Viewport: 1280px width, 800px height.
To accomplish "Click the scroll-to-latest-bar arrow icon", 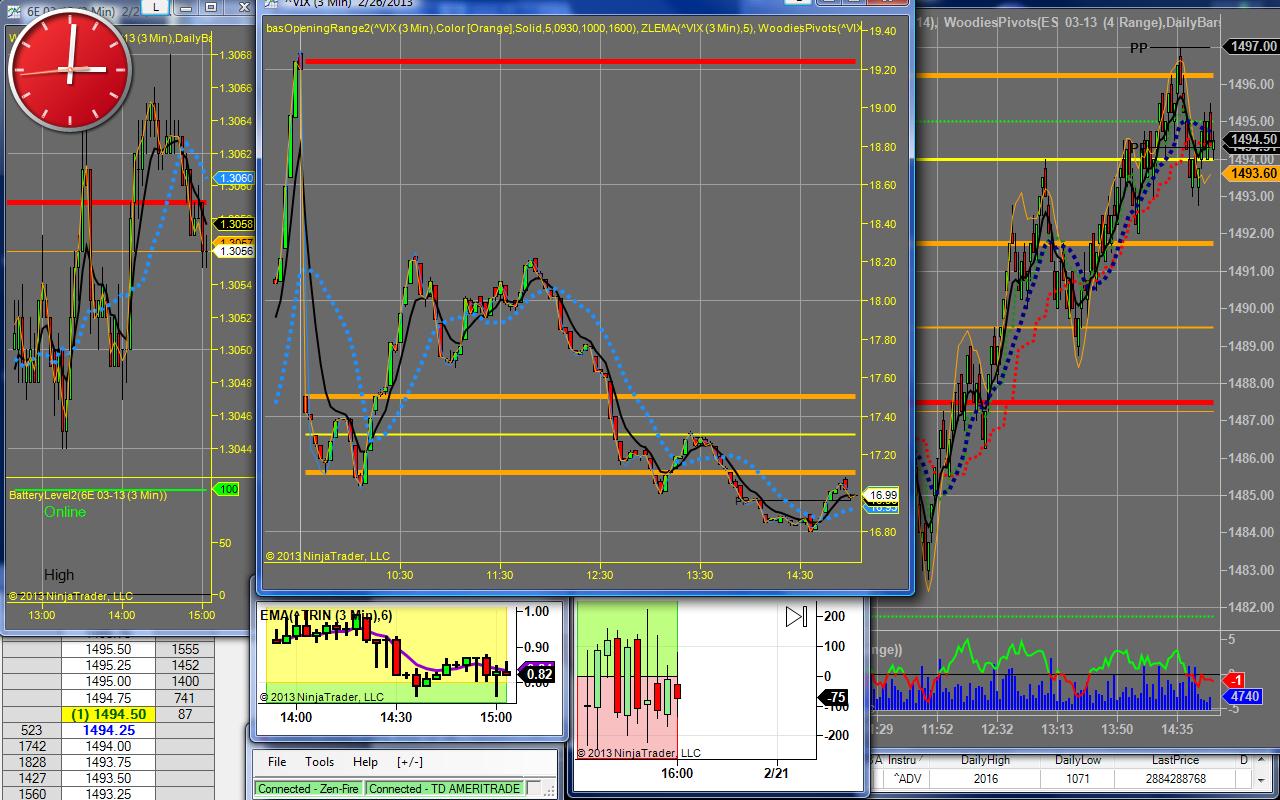I will (x=796, y=617).
